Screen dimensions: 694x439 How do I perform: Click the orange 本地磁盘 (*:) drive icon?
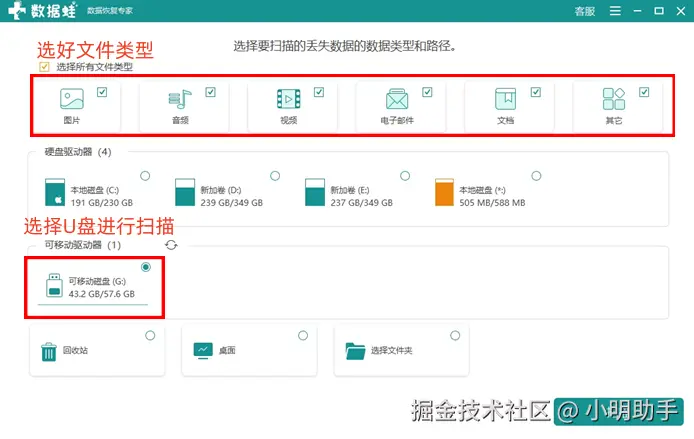pyautogui.click(x=444, y=192)
